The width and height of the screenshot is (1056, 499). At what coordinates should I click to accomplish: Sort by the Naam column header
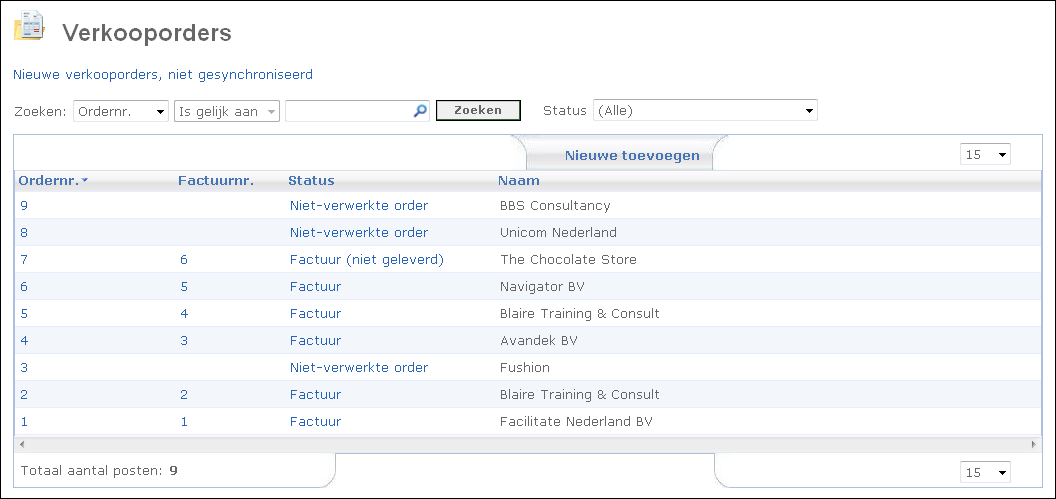pos(519,180)
